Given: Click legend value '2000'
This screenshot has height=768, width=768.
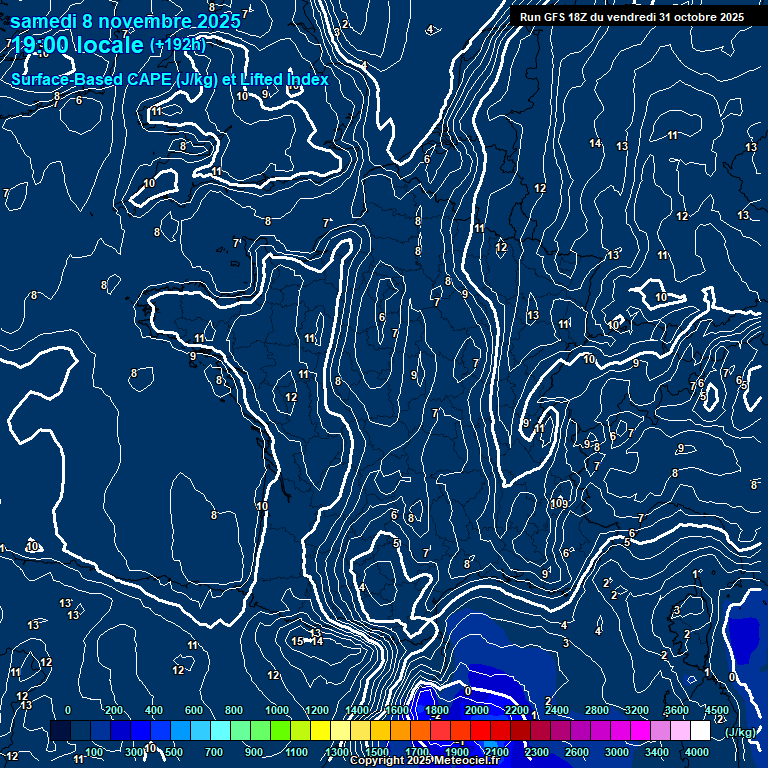Looking at the screenshot, I should point(477,710).
